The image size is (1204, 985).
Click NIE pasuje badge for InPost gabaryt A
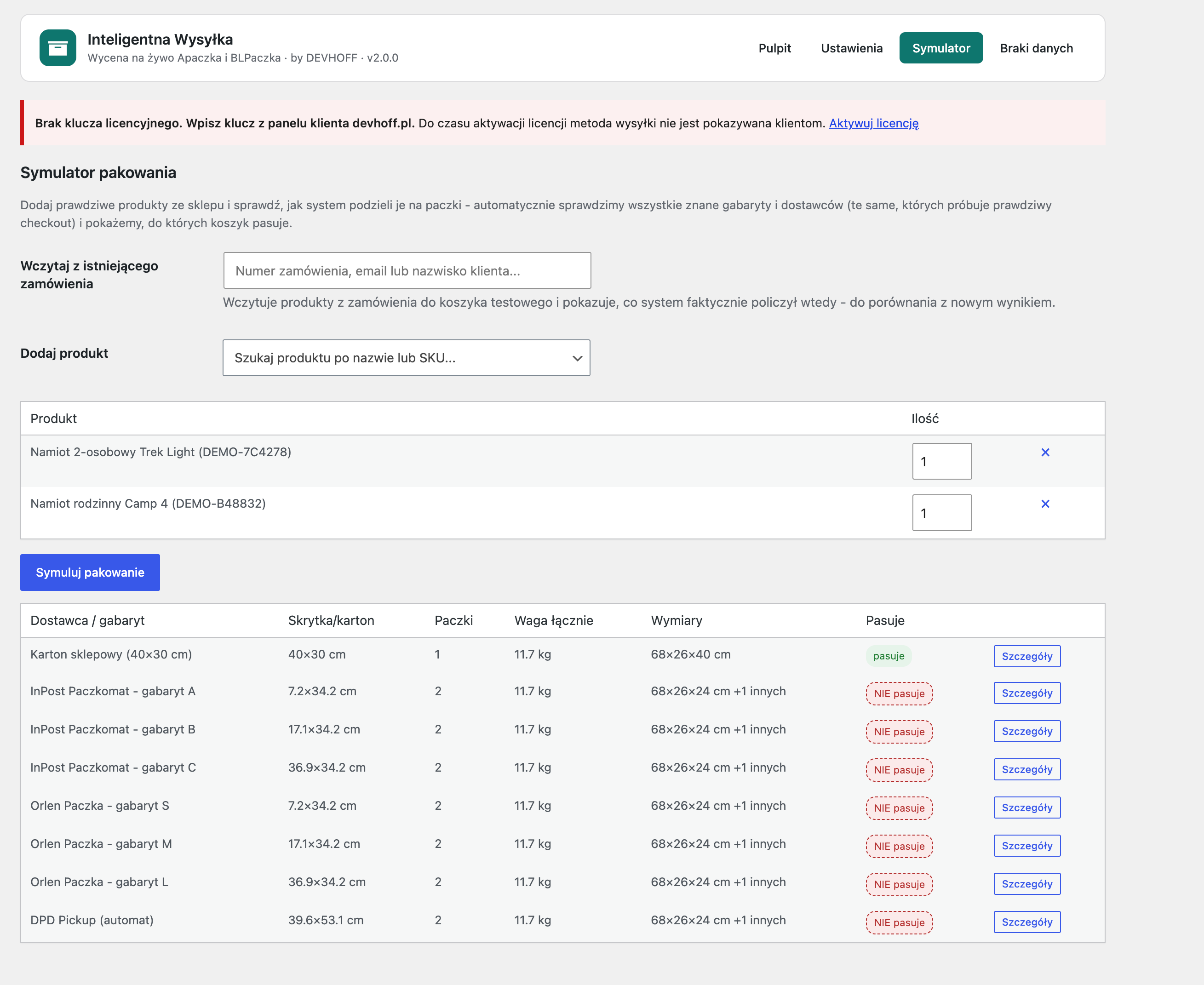click(x=899, y=693)
